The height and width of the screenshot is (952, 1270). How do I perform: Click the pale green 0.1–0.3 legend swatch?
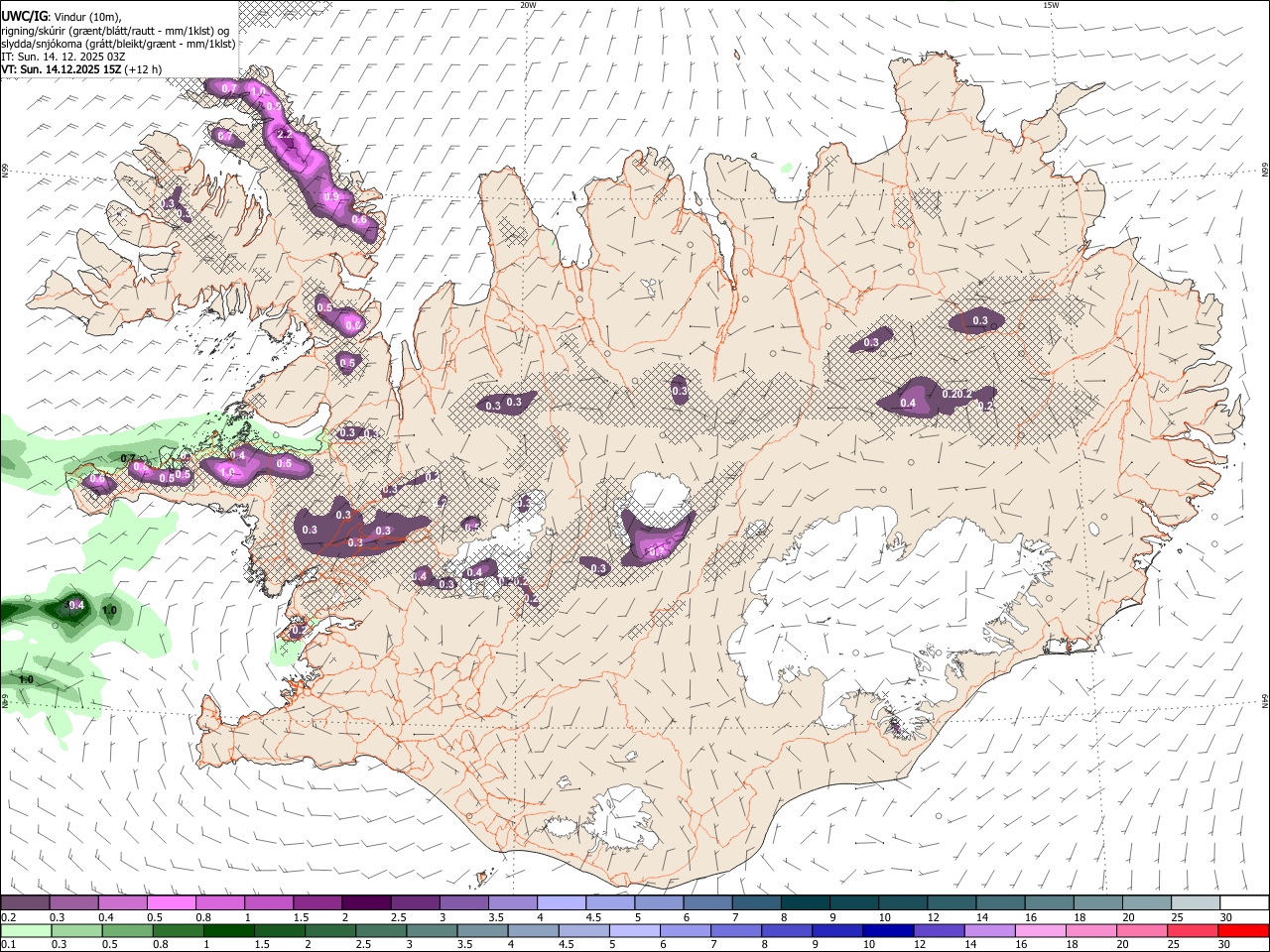[25, 930]
